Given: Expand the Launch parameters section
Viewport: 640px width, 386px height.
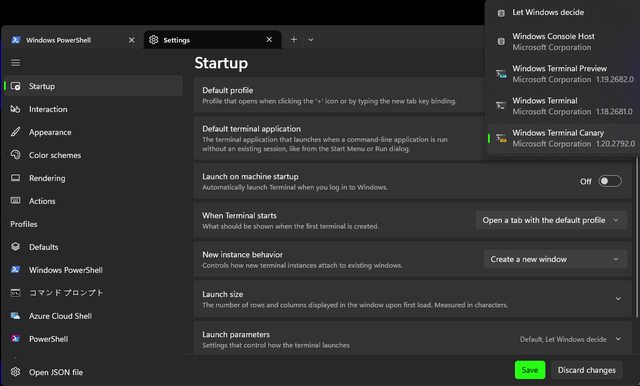Looking at the screenshot, I should 412,339.
